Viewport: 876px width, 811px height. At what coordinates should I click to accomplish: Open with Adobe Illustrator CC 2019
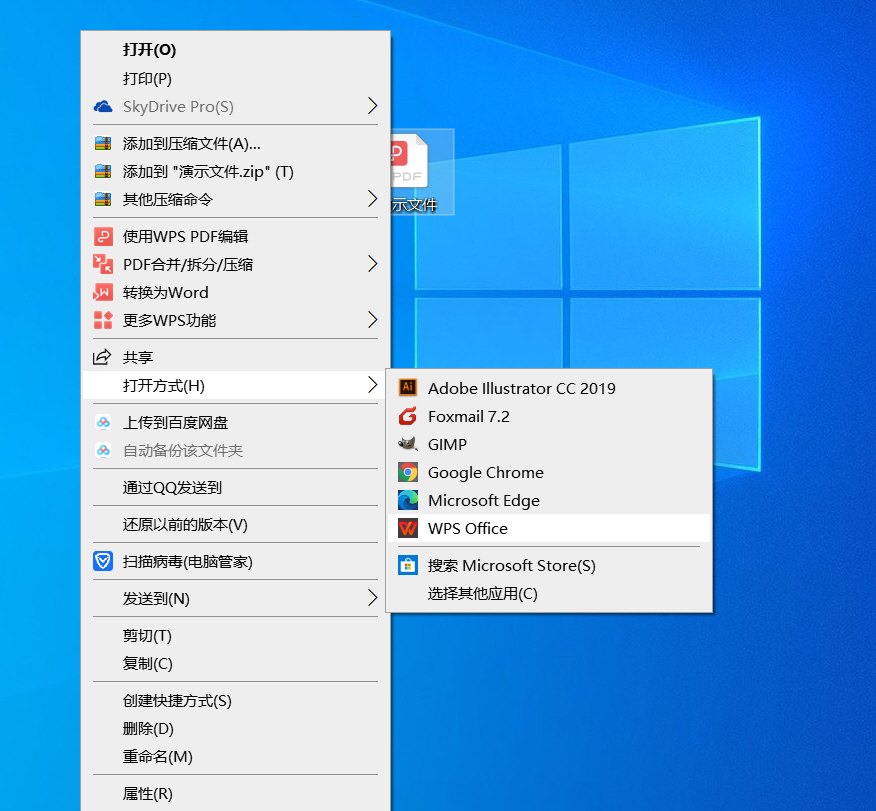click(549, 388)
